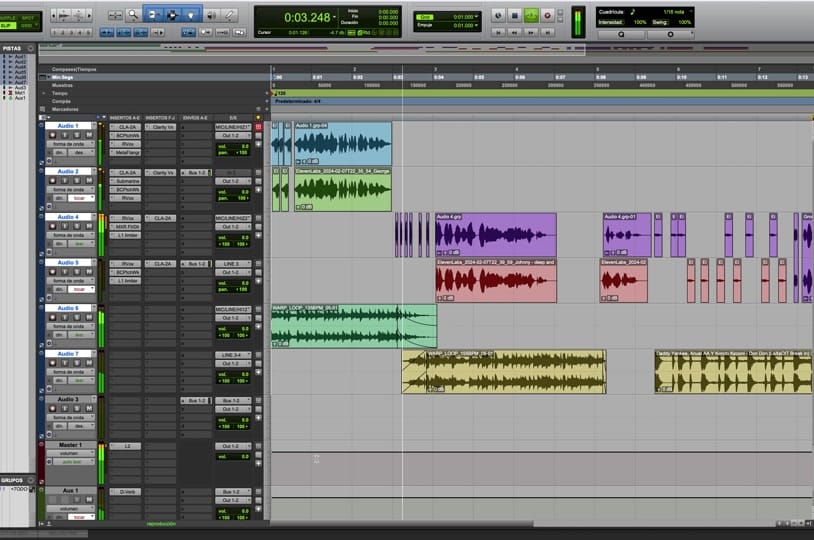Select the Selector tool in toolbar
Screen dimensions: 814x540
pyautogui.click(x=172, y=15)
